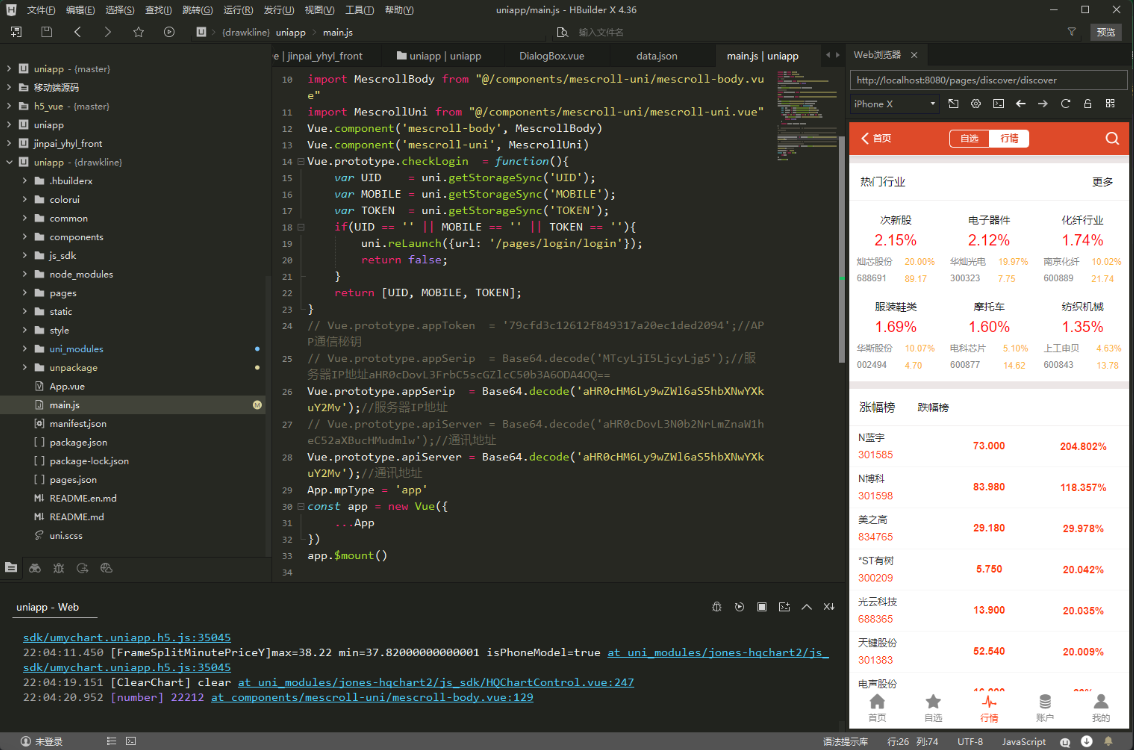Open the browser devtools console icon
This screenshot has width=1134, height=750.
click(x=998, y=103)
